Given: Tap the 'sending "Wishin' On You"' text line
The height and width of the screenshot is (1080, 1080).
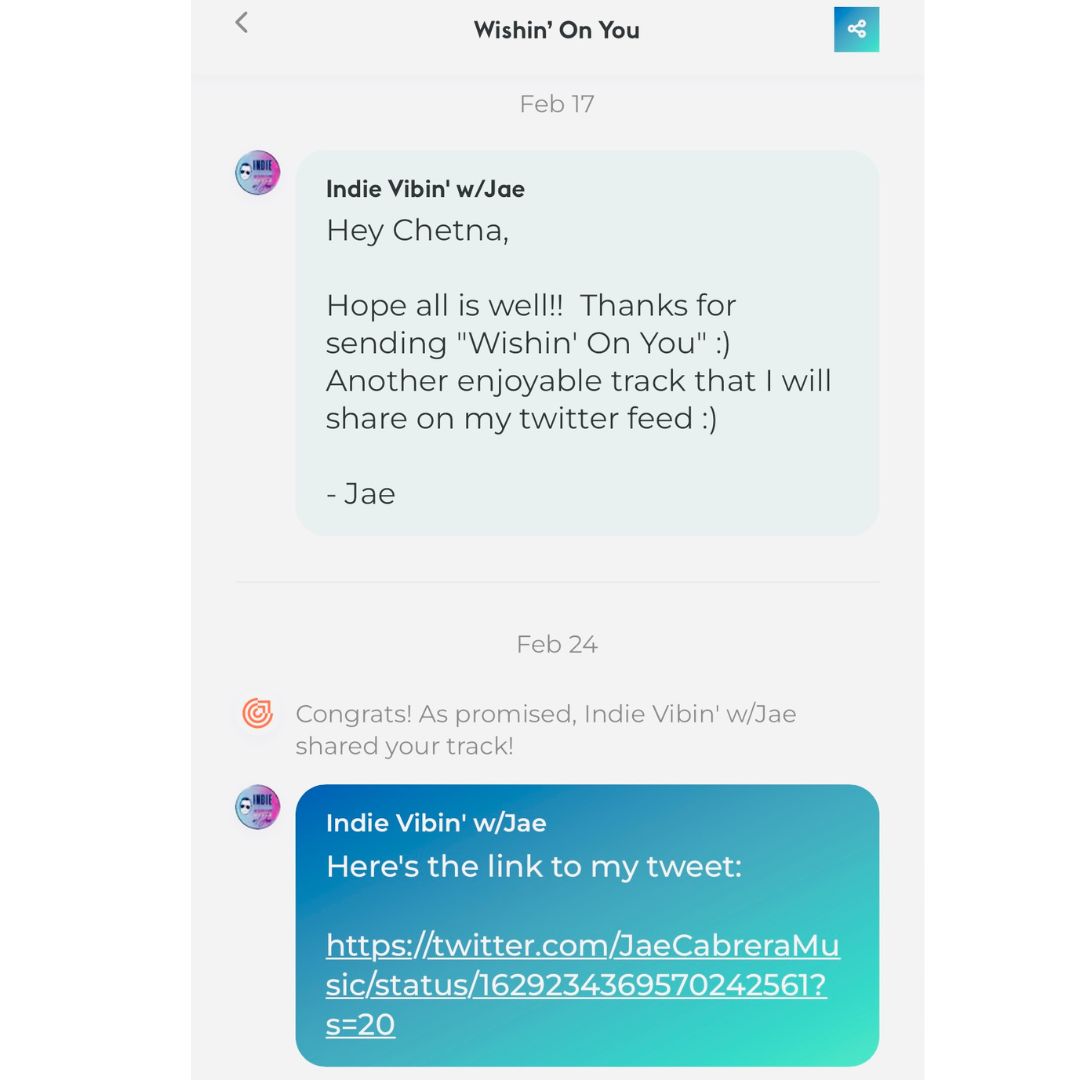Looking at the screenshot, I should pos(528,343).
